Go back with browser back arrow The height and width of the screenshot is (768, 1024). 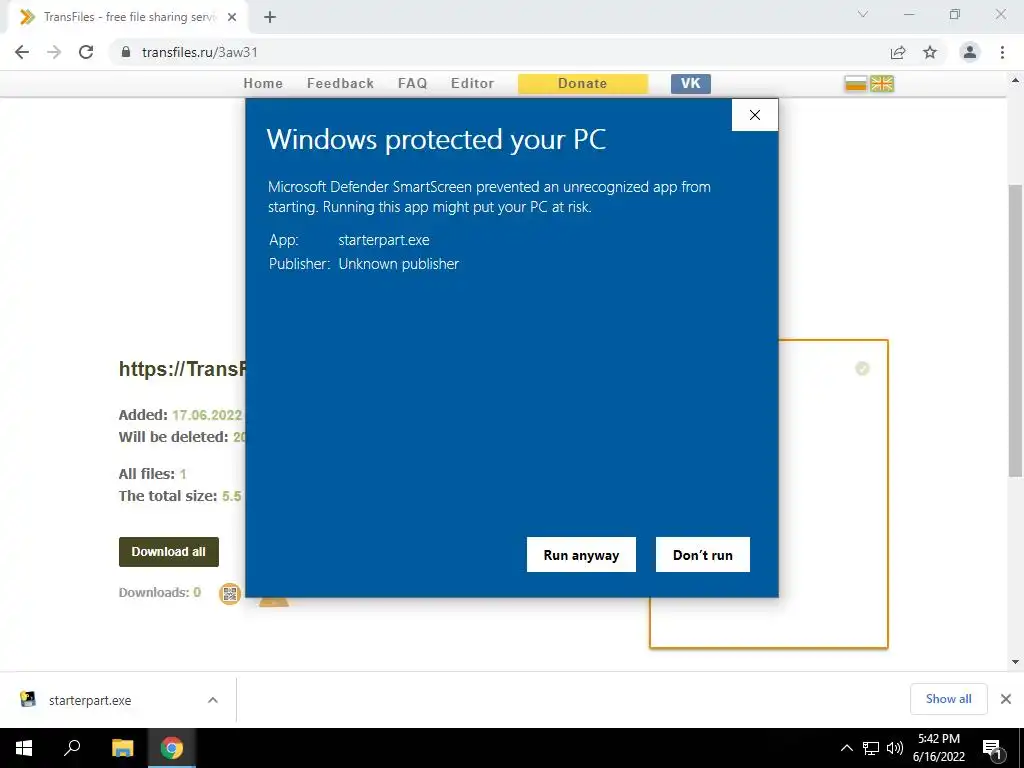22,52
